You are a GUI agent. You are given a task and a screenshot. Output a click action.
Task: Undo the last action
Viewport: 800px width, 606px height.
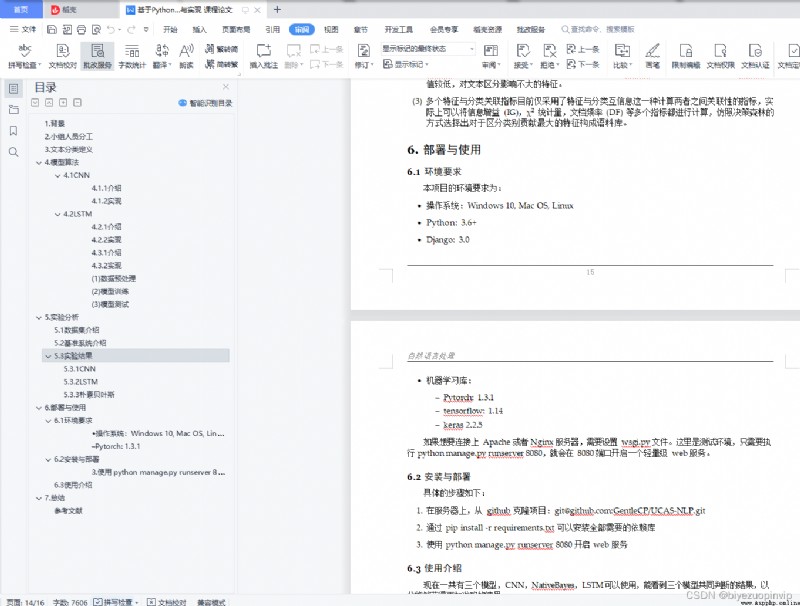tap(111, 30)
